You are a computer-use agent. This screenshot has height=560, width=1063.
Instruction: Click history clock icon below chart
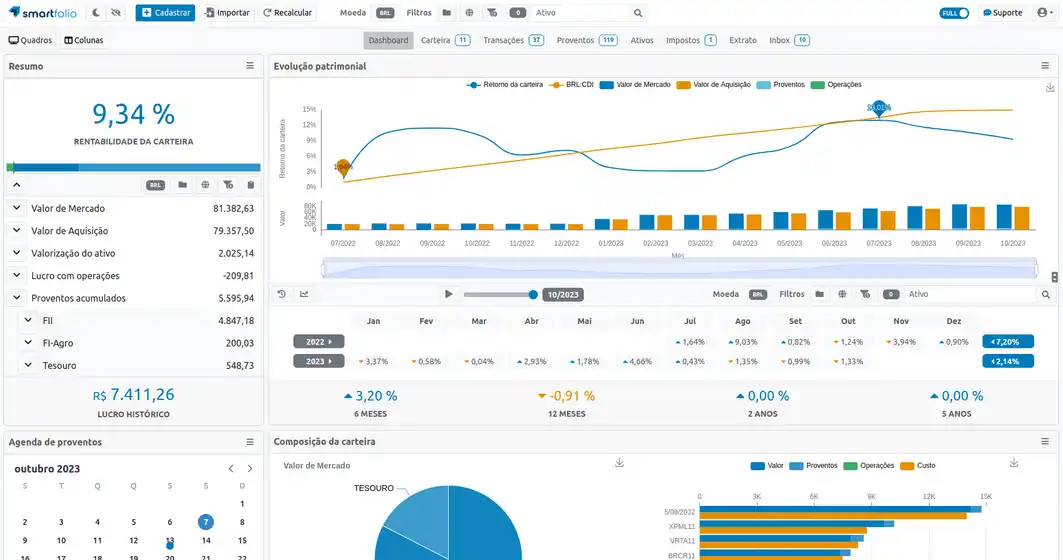click(281, 294)
